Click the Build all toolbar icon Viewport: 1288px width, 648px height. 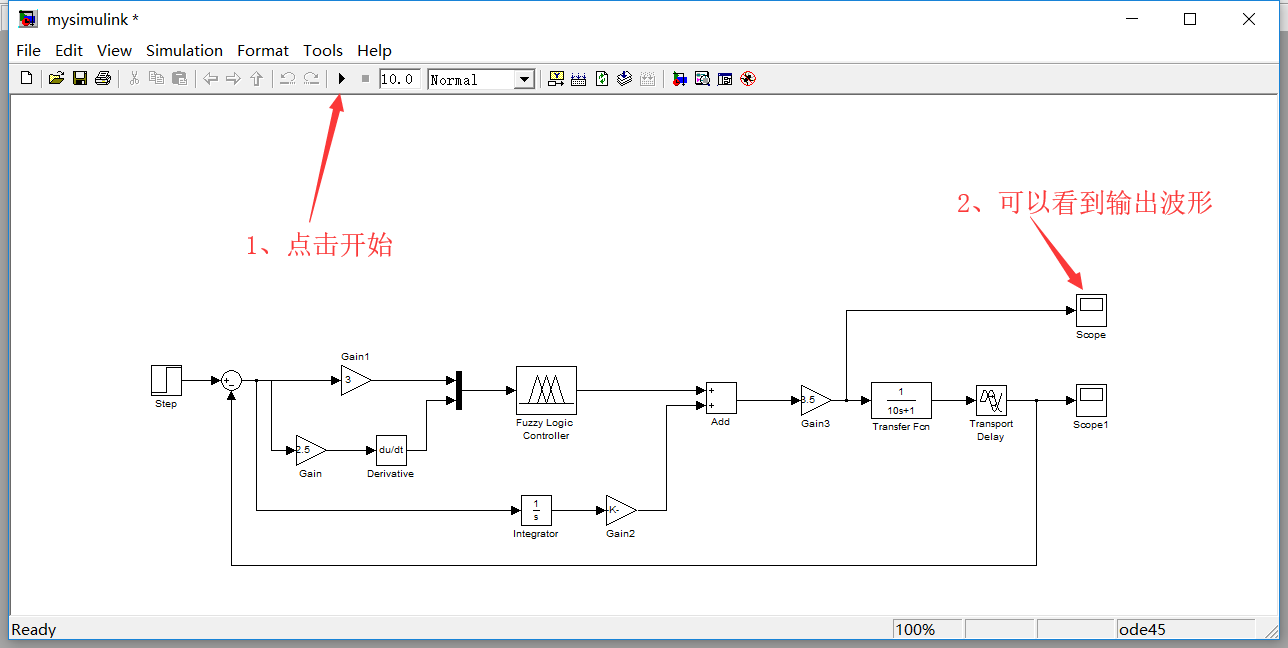click(578, 78)
